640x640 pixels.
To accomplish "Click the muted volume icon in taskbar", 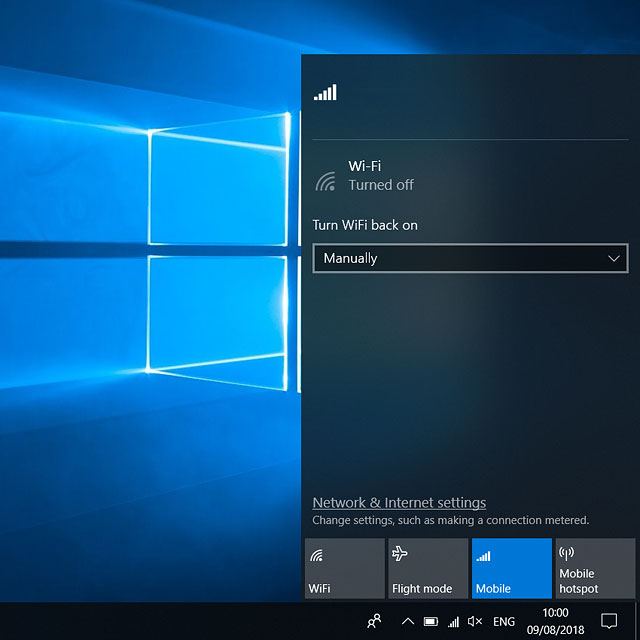I will coord(475,621).
